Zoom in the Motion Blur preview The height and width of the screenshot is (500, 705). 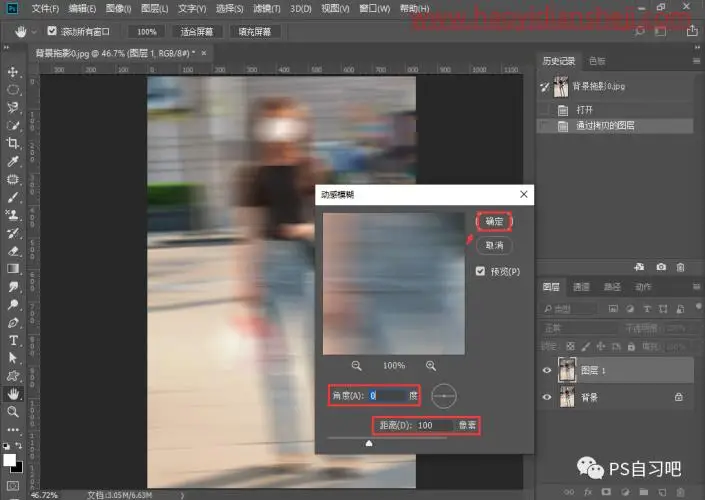pyautogui.click(x=431, y=366)
